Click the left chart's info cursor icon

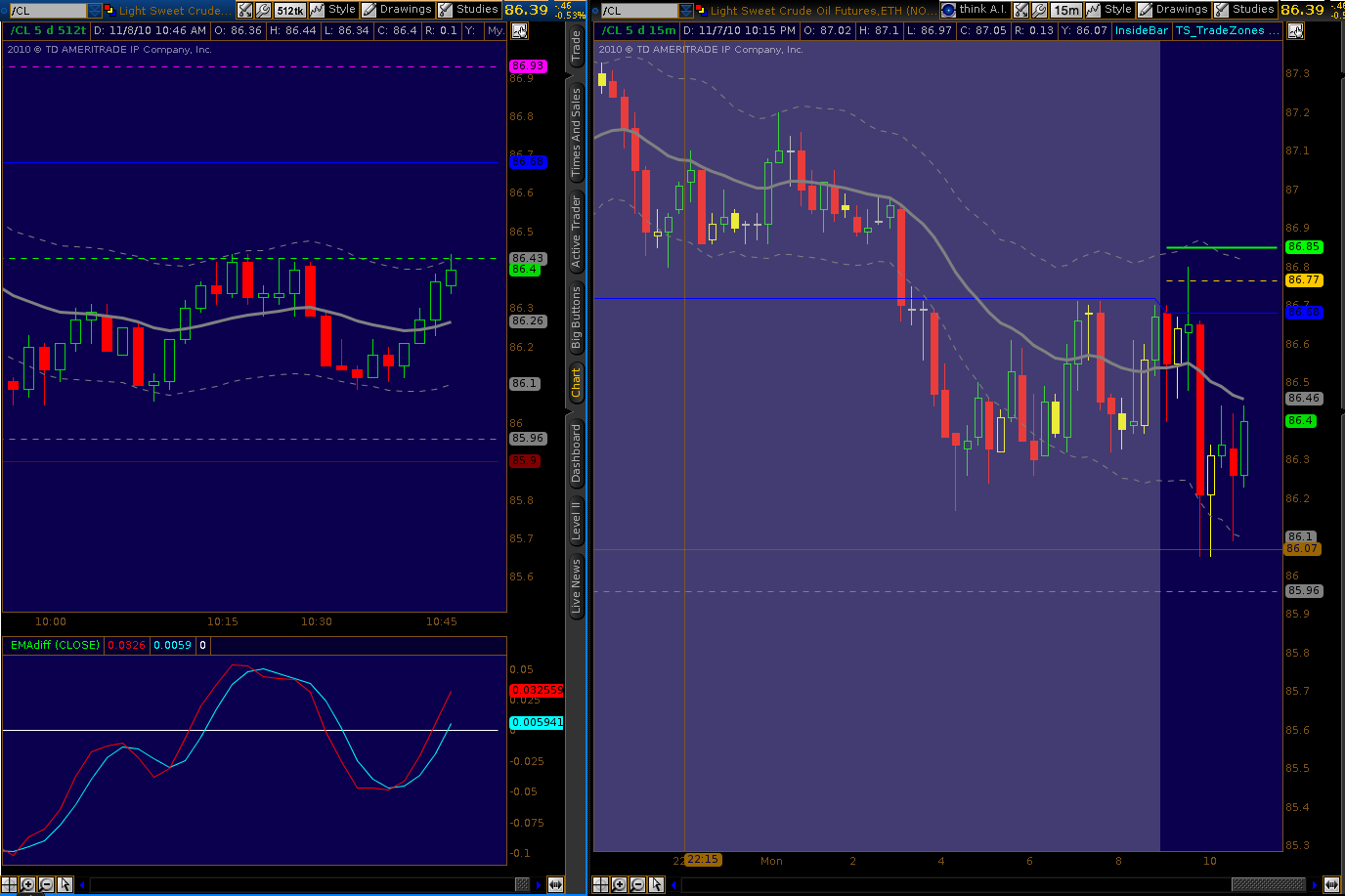(519, 30)
